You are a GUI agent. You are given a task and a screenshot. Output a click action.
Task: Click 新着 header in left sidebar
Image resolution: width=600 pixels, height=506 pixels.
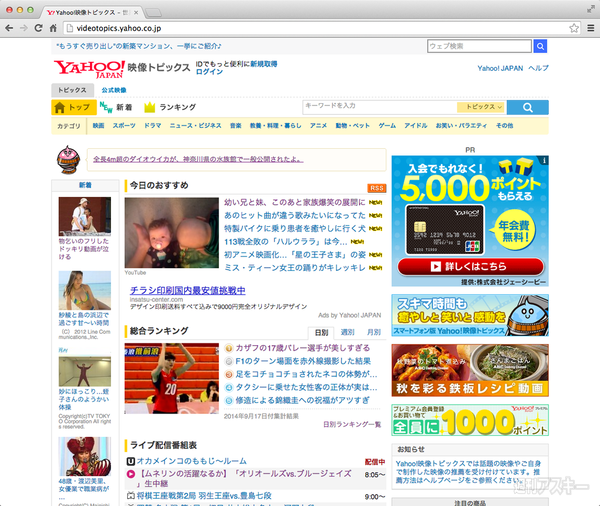(x=85, y=185)
